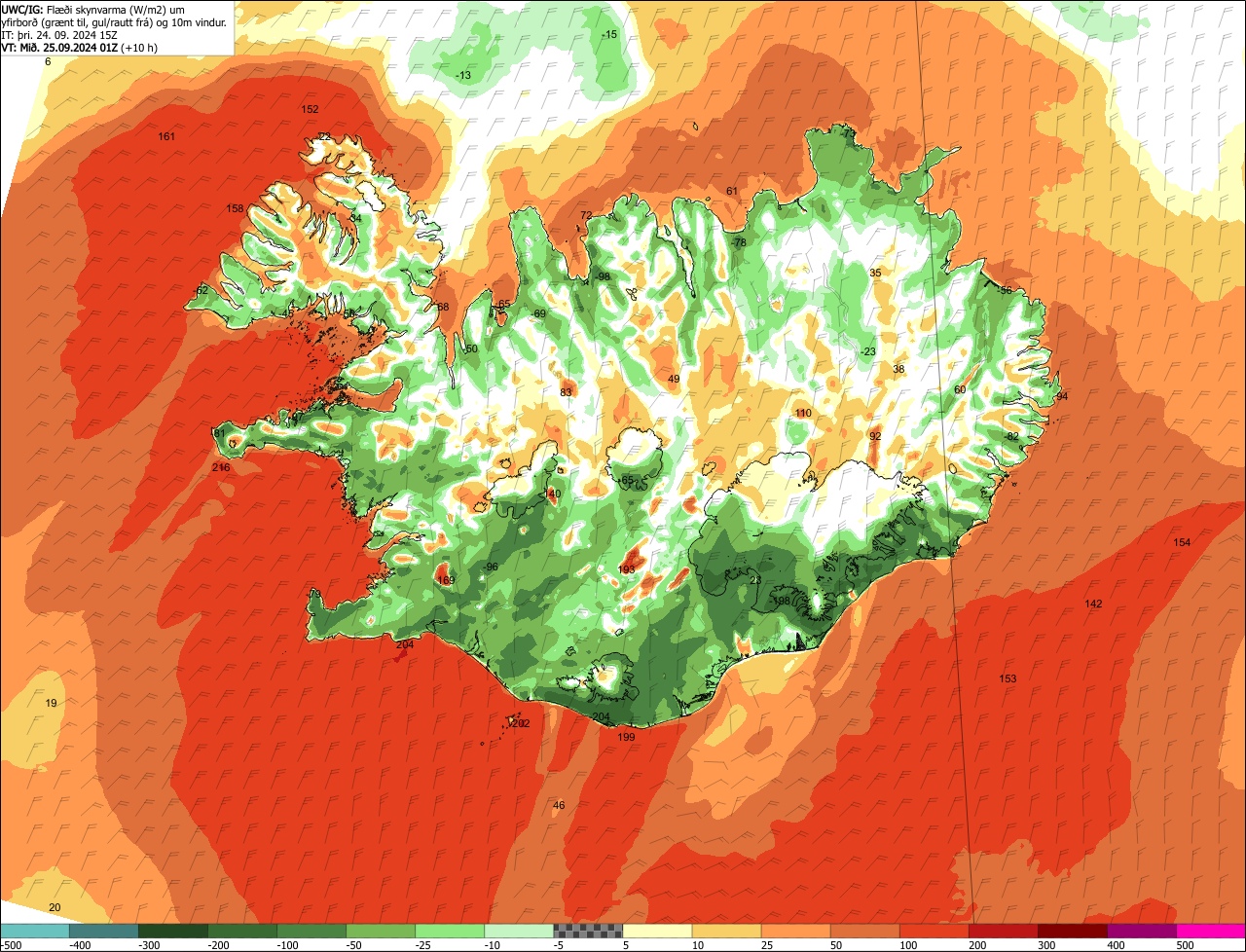Click the map value -13 in the north sea
Image resolution: width=1246 pixels, height=952 pixels.
(463, 75)
